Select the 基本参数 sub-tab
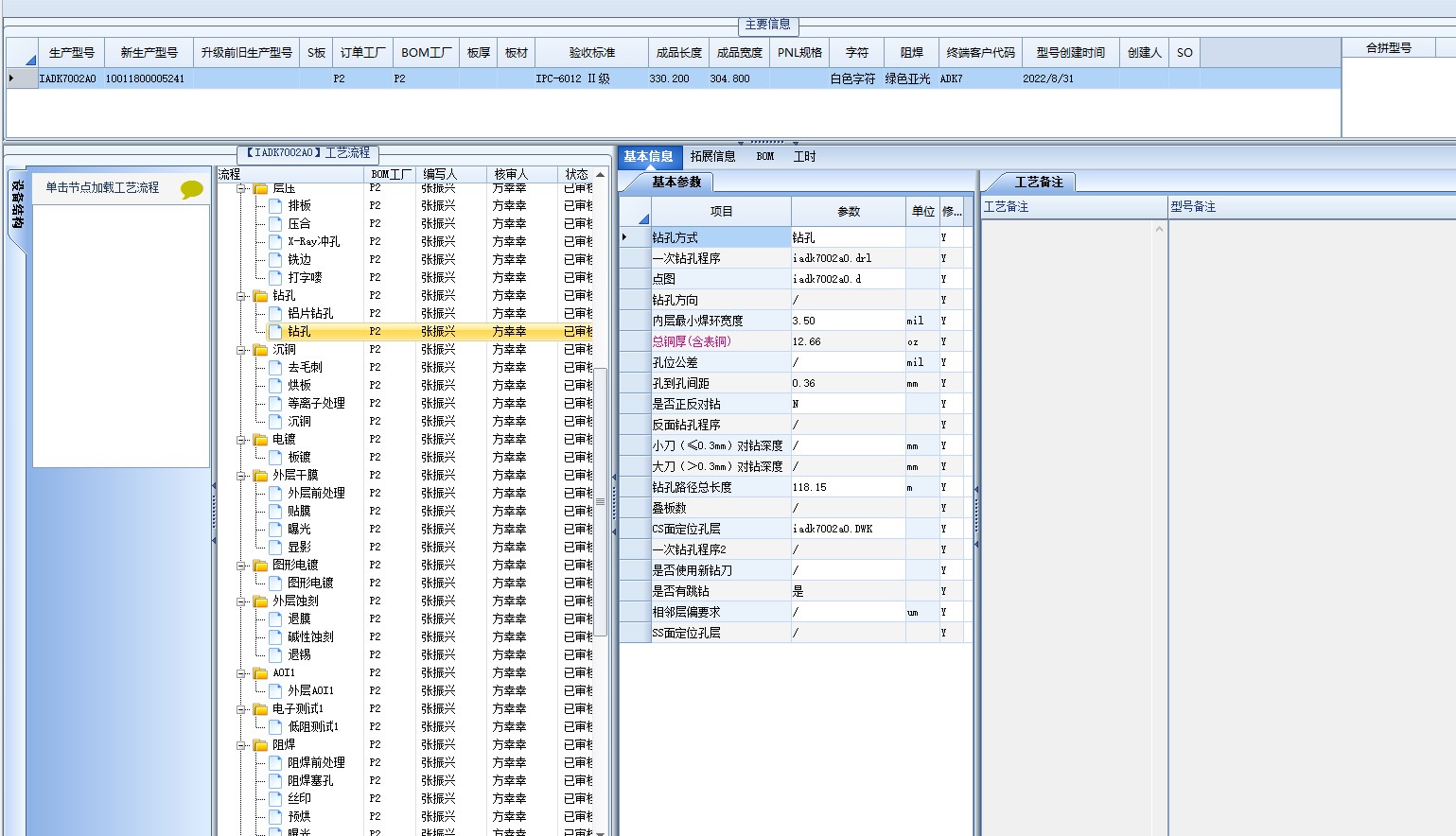The width and height of the screenshot is (1456, 836). point(676,182)
